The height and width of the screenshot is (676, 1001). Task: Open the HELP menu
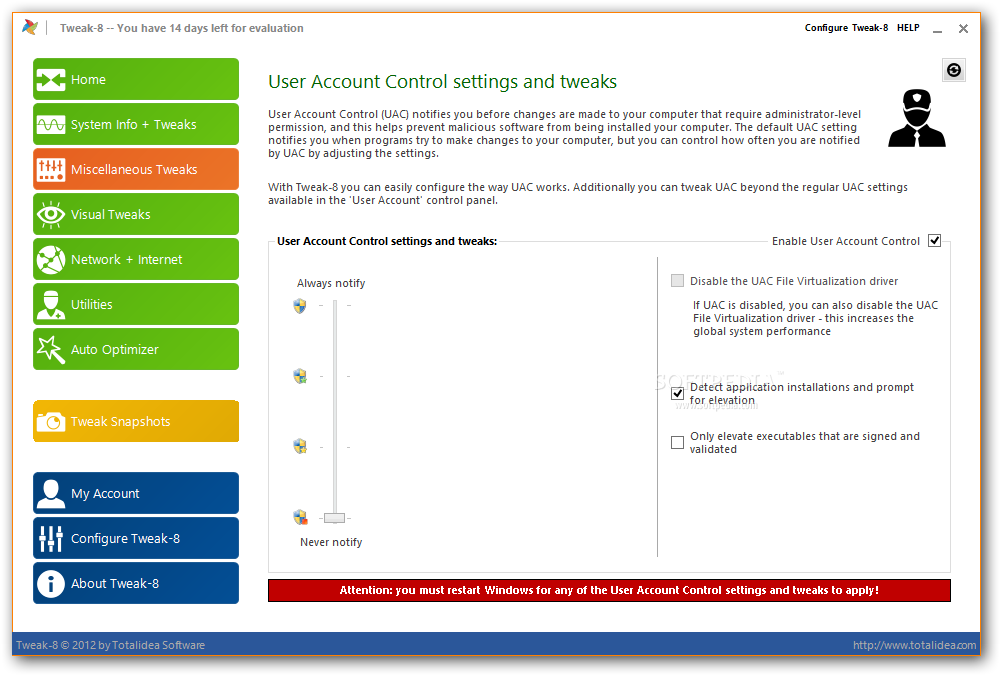click(x=908, y=27)
